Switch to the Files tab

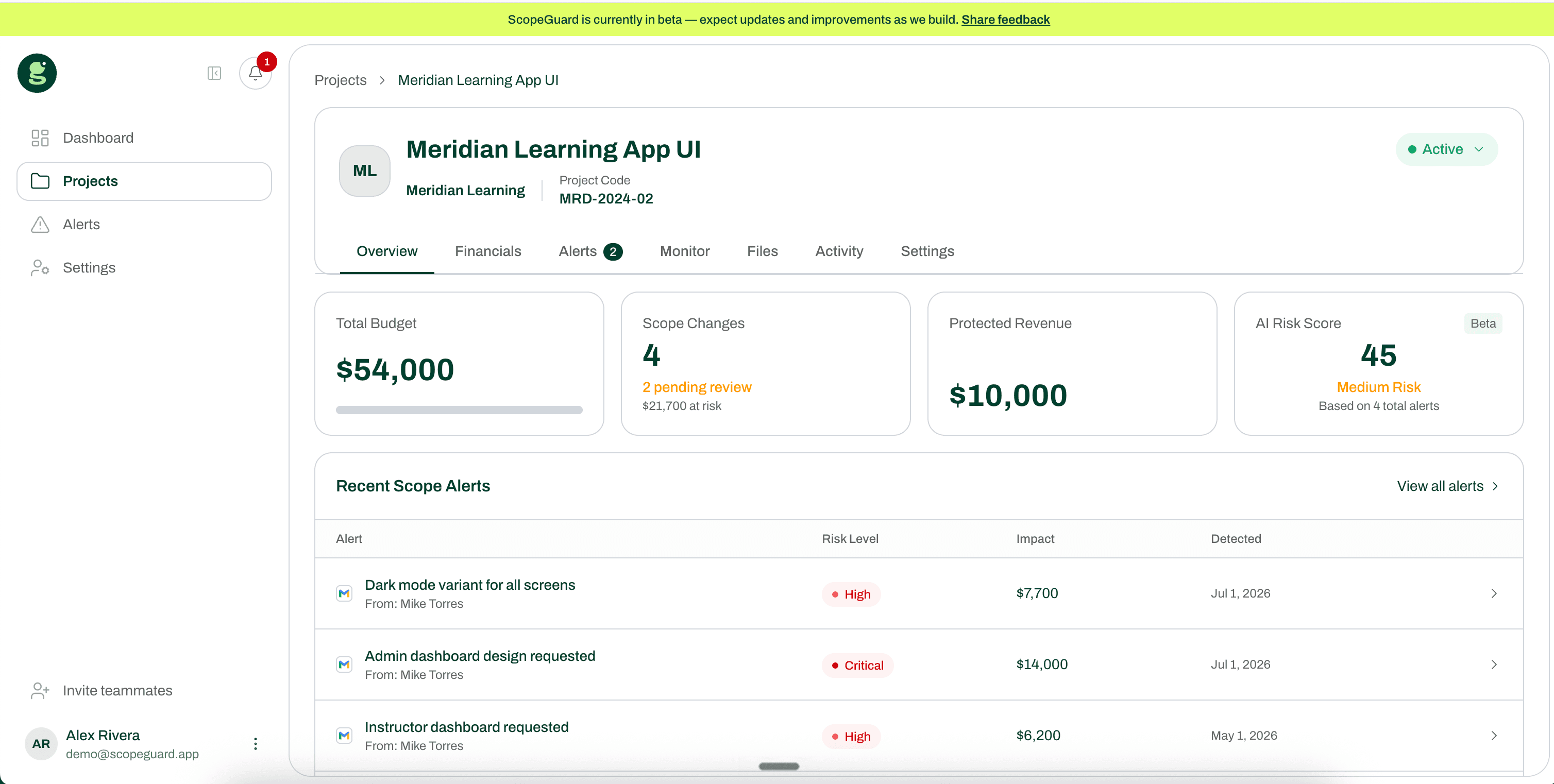763,251
